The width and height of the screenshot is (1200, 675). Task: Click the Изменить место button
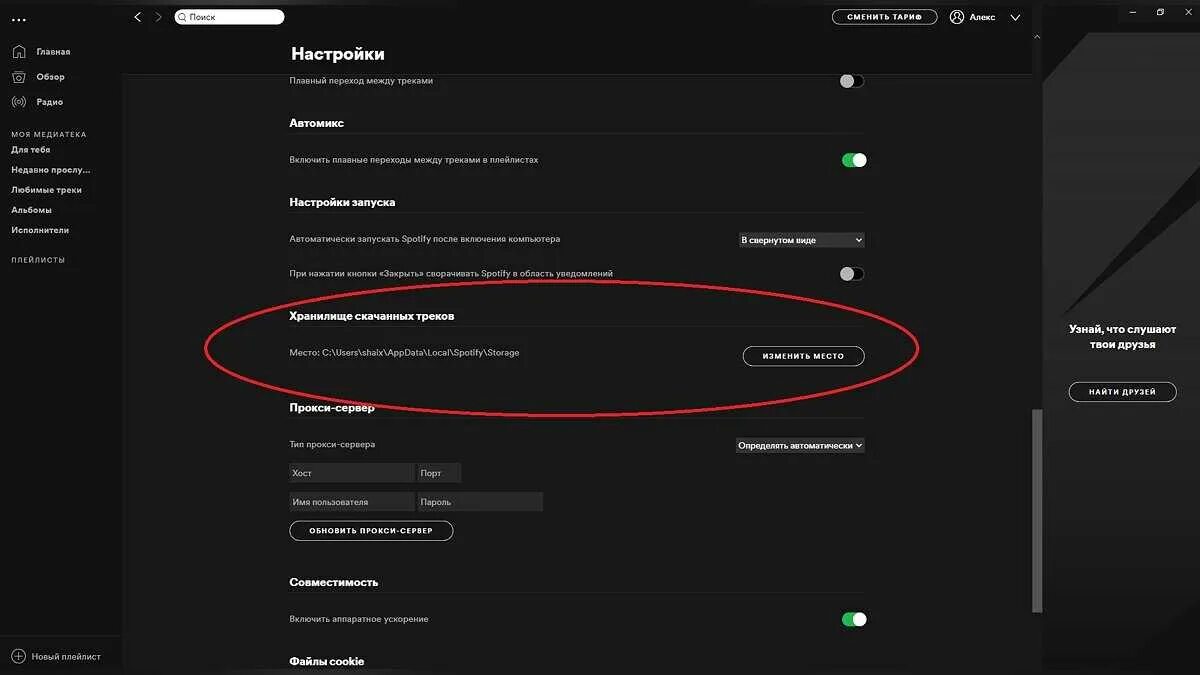pyautogui.click(x=803, y=356)
